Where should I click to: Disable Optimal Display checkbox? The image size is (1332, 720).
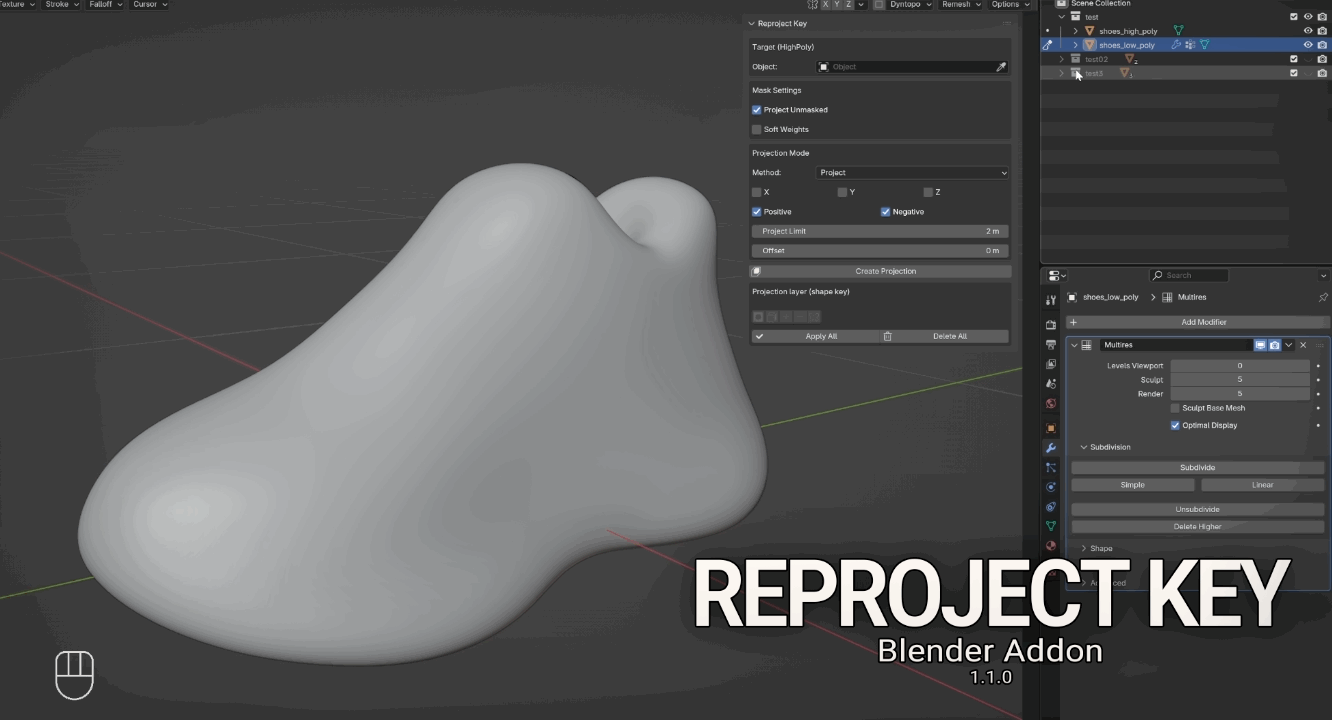(1175, 425)
